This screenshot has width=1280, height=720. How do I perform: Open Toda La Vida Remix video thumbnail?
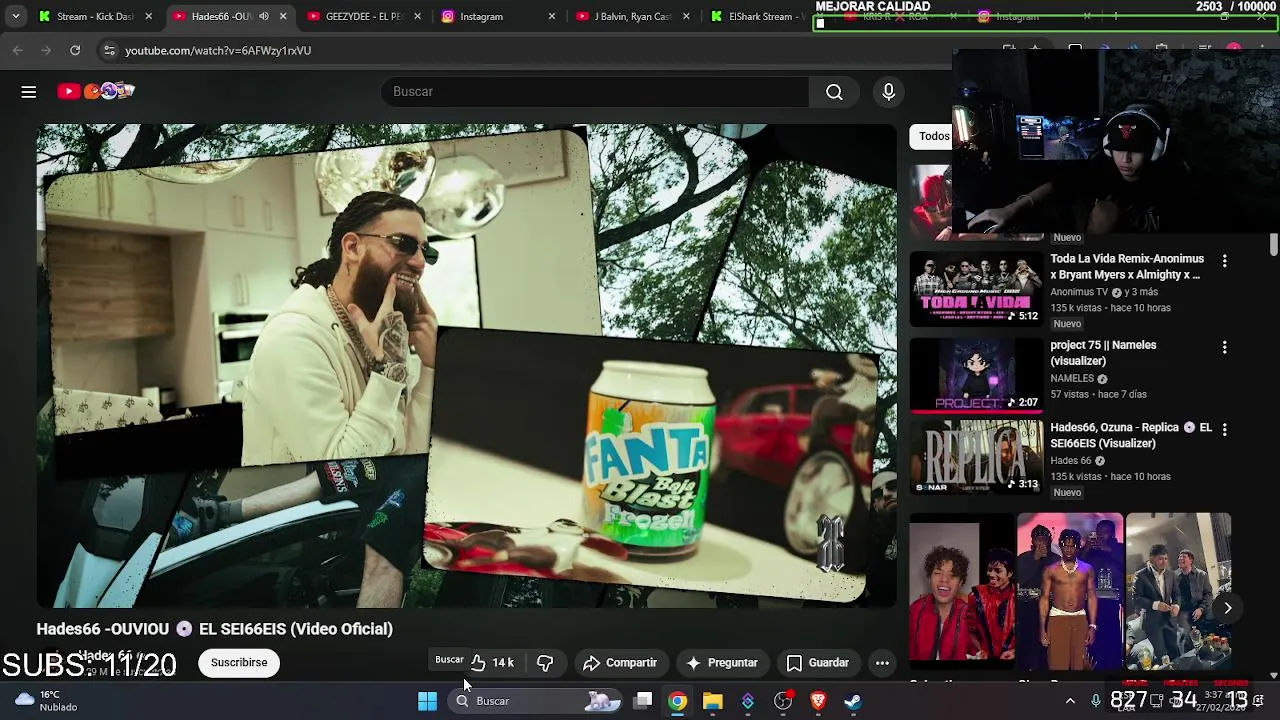tap(976, 289)
